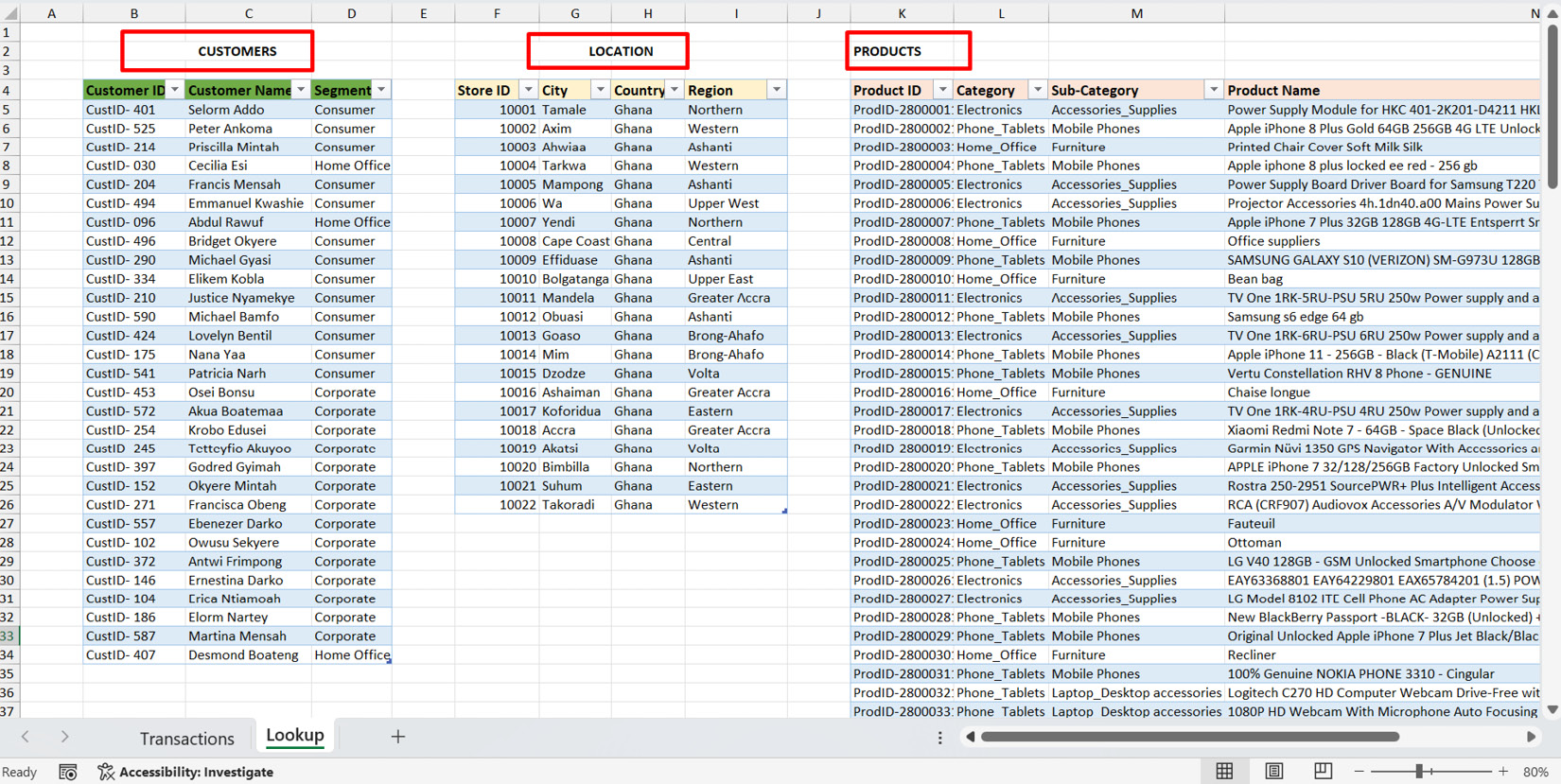The image size is (1561, 784).
Task: Click the three-dot sheet tab options handle
Action: point(939,738)
